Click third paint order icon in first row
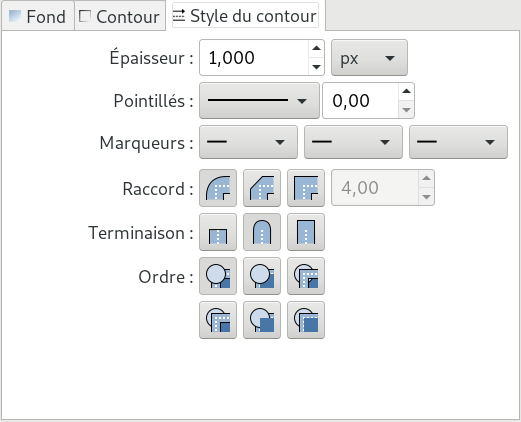This screenshot has width=521, height=422. (x=306, y=276)
